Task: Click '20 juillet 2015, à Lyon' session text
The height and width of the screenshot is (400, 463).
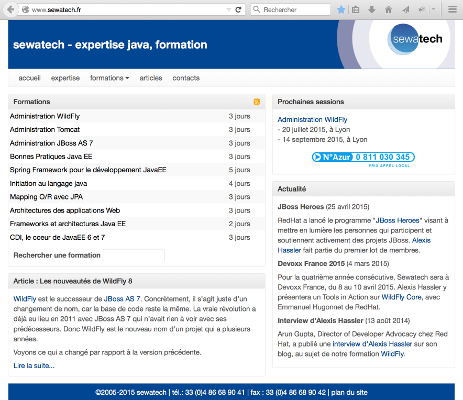Action: pyautogui.click(x=316, y=130)
